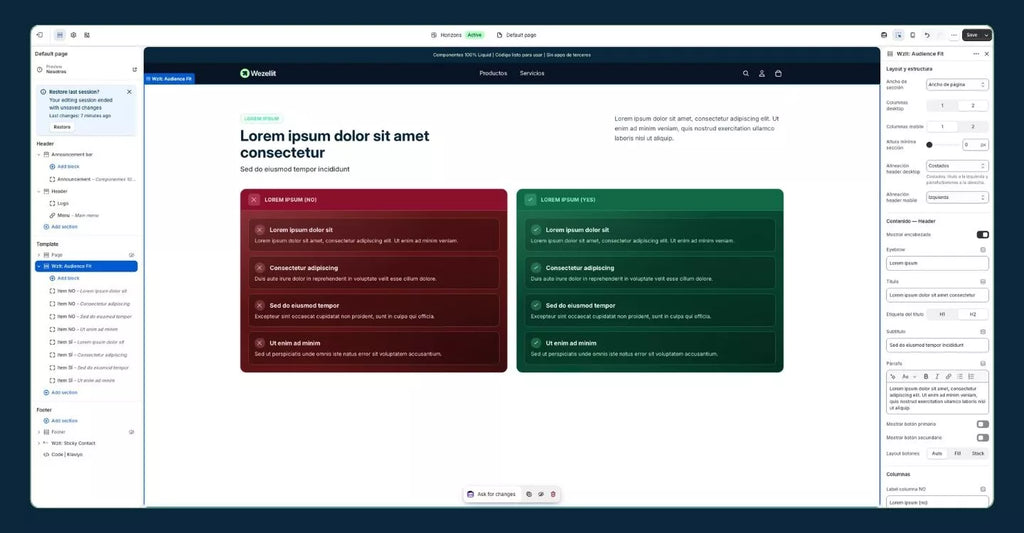
Task: Add section under Header group
Action: (60, 227)
